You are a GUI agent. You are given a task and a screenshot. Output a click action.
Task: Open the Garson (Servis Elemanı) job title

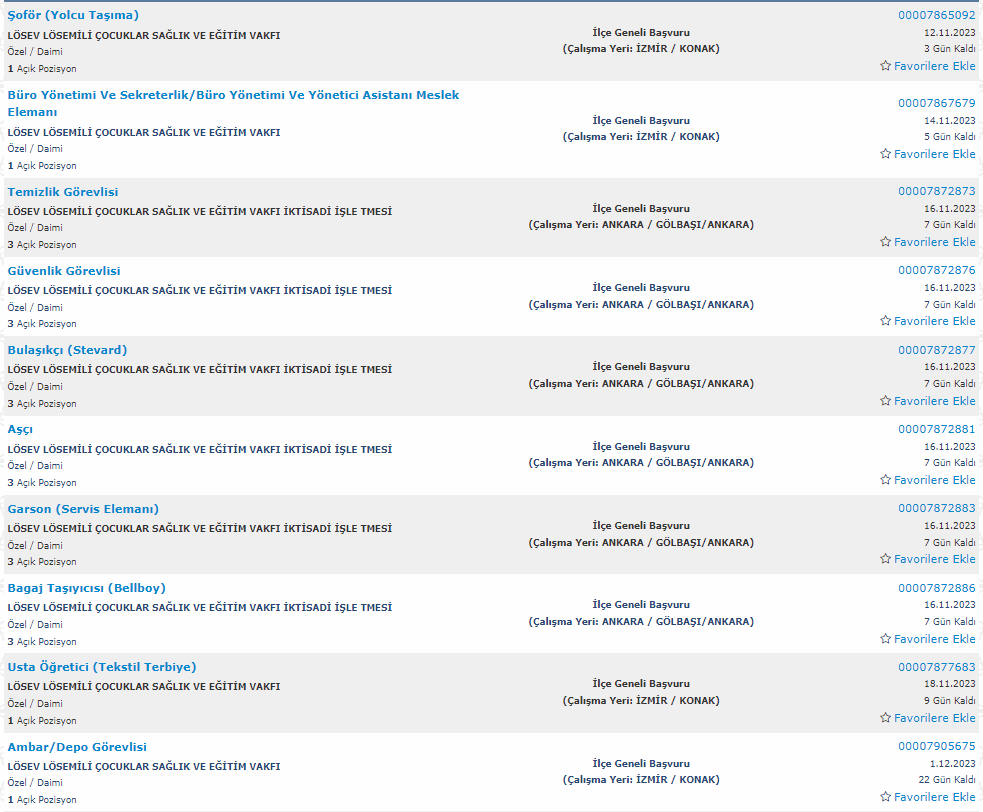point(83,509)
